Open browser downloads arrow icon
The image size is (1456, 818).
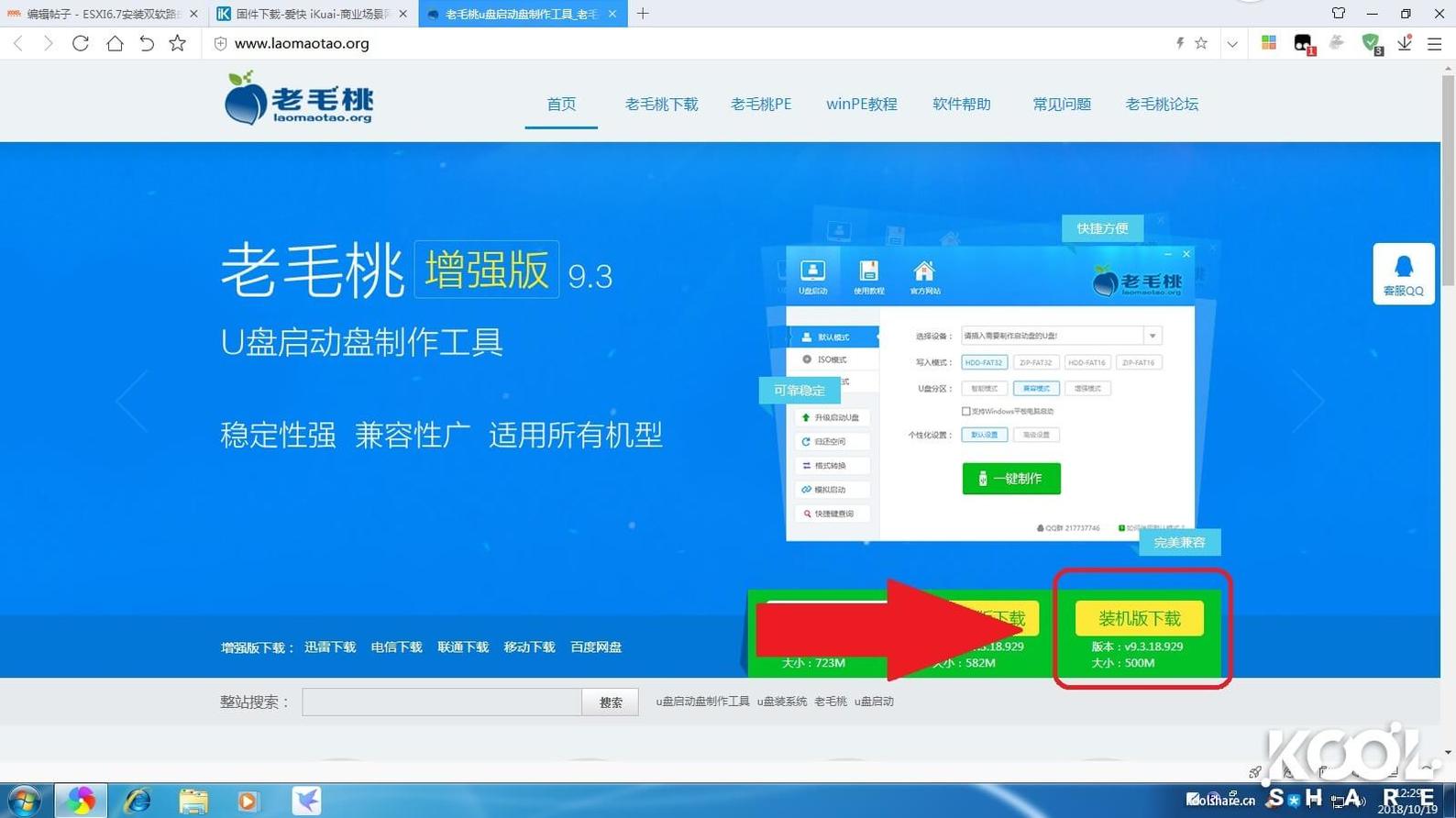pyautogui.click(x=1404, y=43)
